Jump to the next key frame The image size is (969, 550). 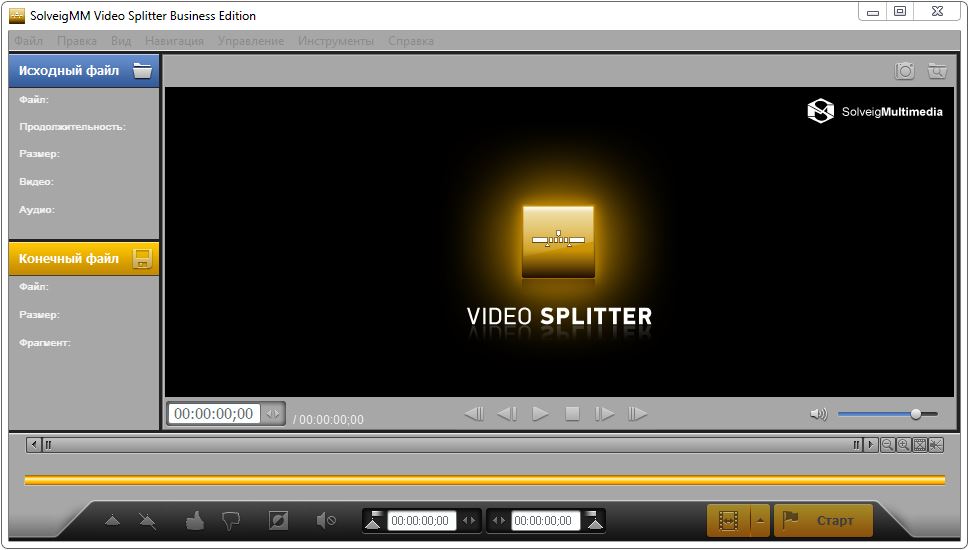(x=637, y=413)
